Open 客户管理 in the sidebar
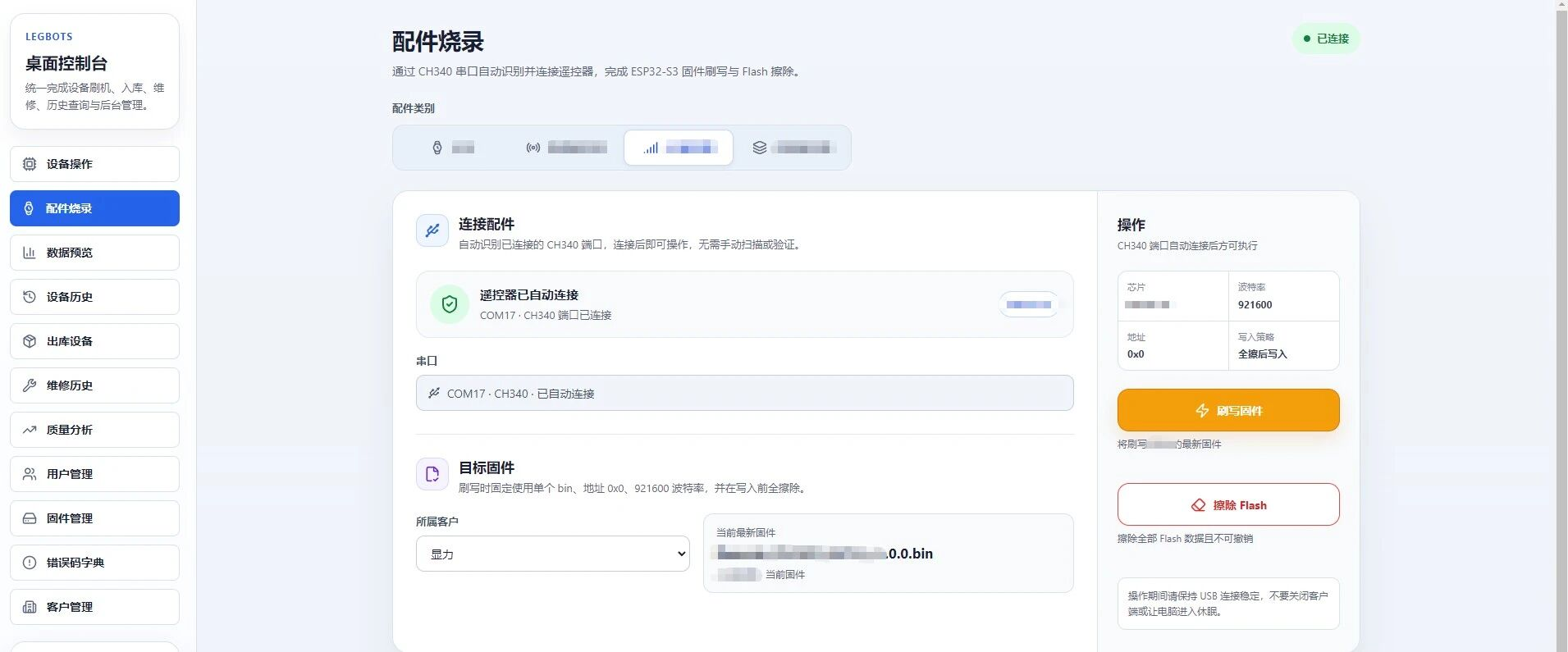This screenshot has width=1568, height=652. 94,607
